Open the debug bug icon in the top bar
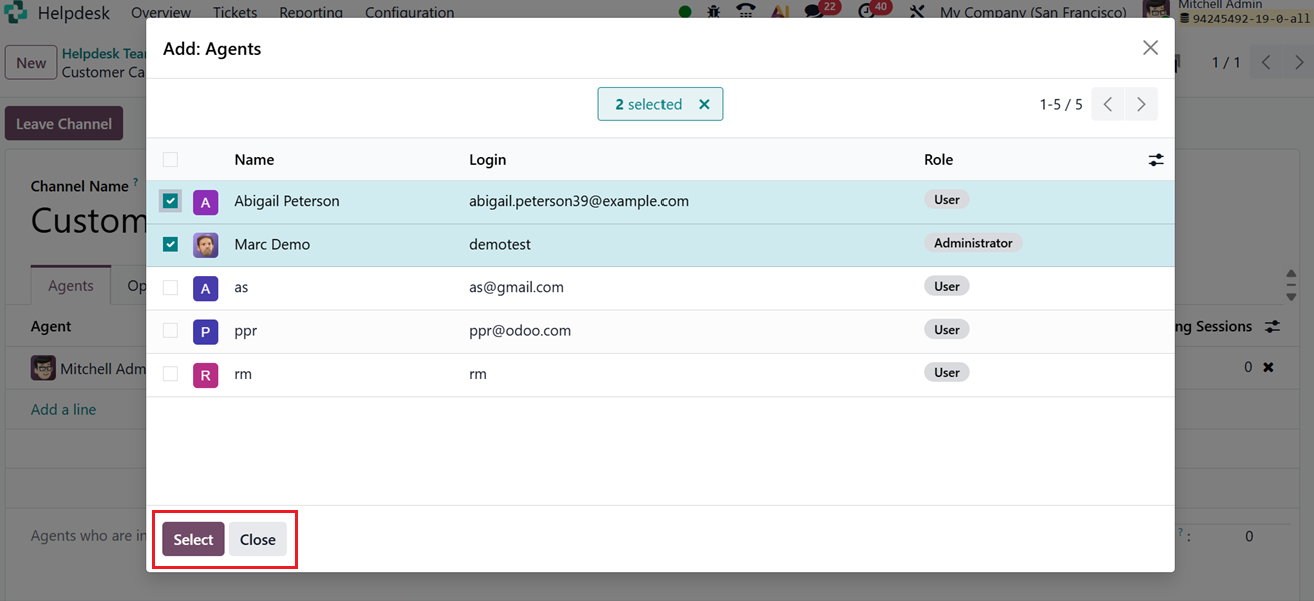Image resolution: width=1314 pixels, height=601 pixels. pyautogui.click(x=713, y=12)
